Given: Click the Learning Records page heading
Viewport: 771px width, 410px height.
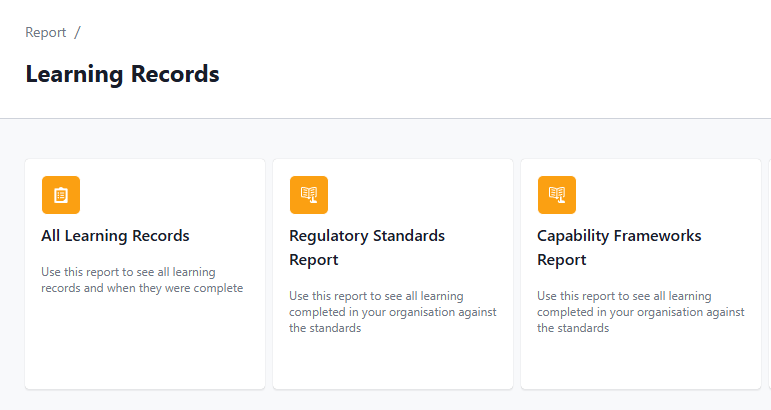Looking at the screenshot, I should click(x=122, y=74).
